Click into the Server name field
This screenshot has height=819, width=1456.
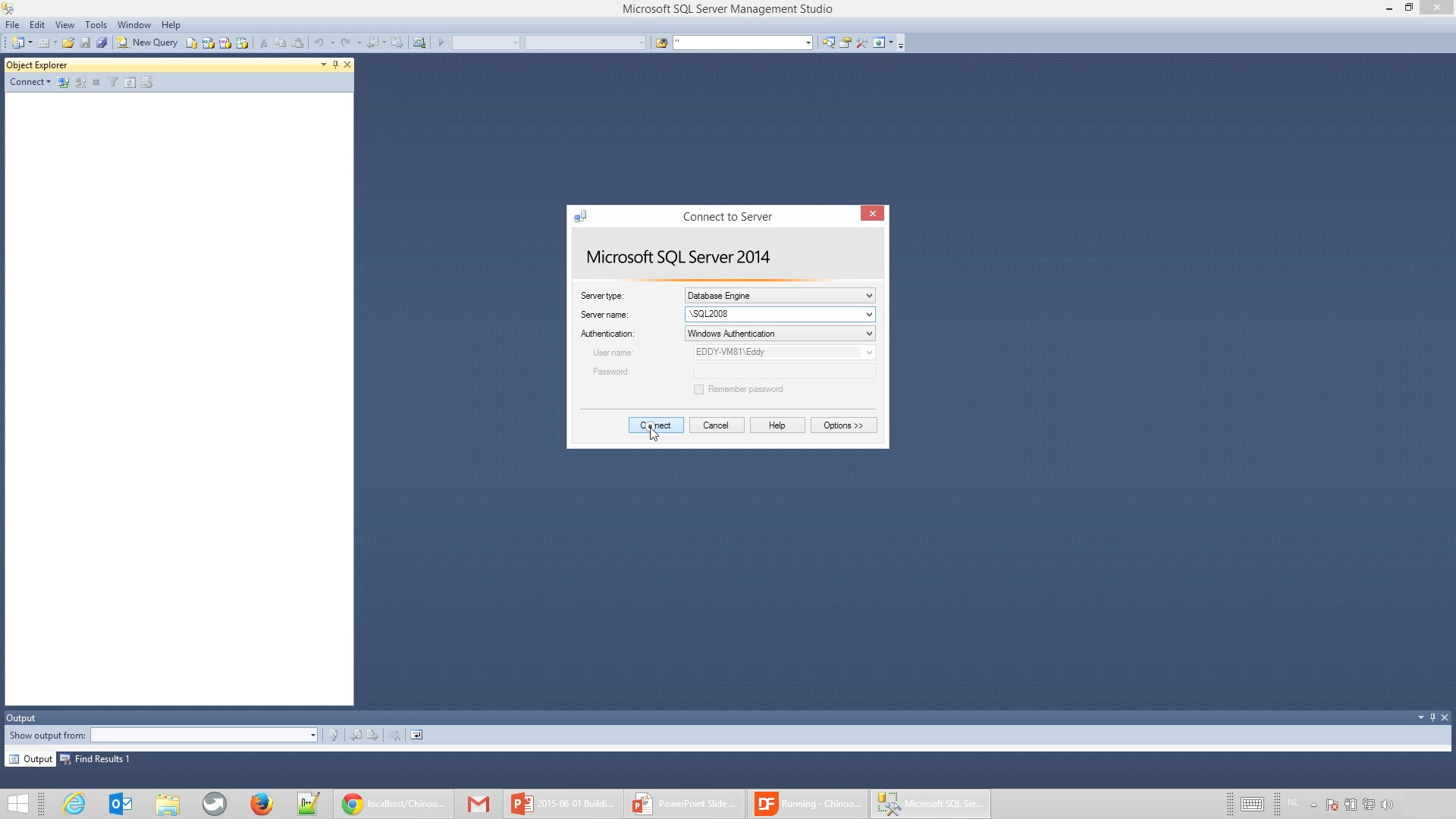click(x=773, y=314)
